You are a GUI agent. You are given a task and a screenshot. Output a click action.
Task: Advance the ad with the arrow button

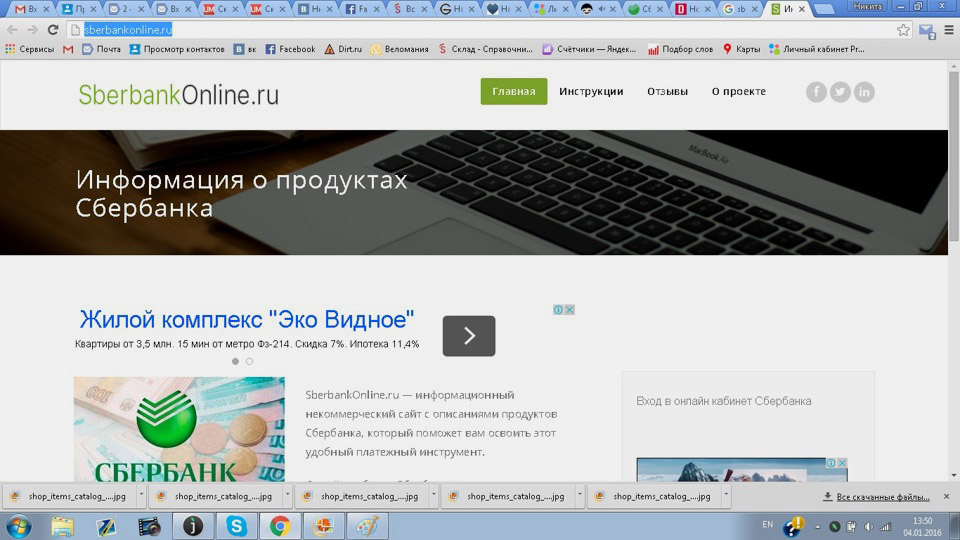(x=469, y=336)
